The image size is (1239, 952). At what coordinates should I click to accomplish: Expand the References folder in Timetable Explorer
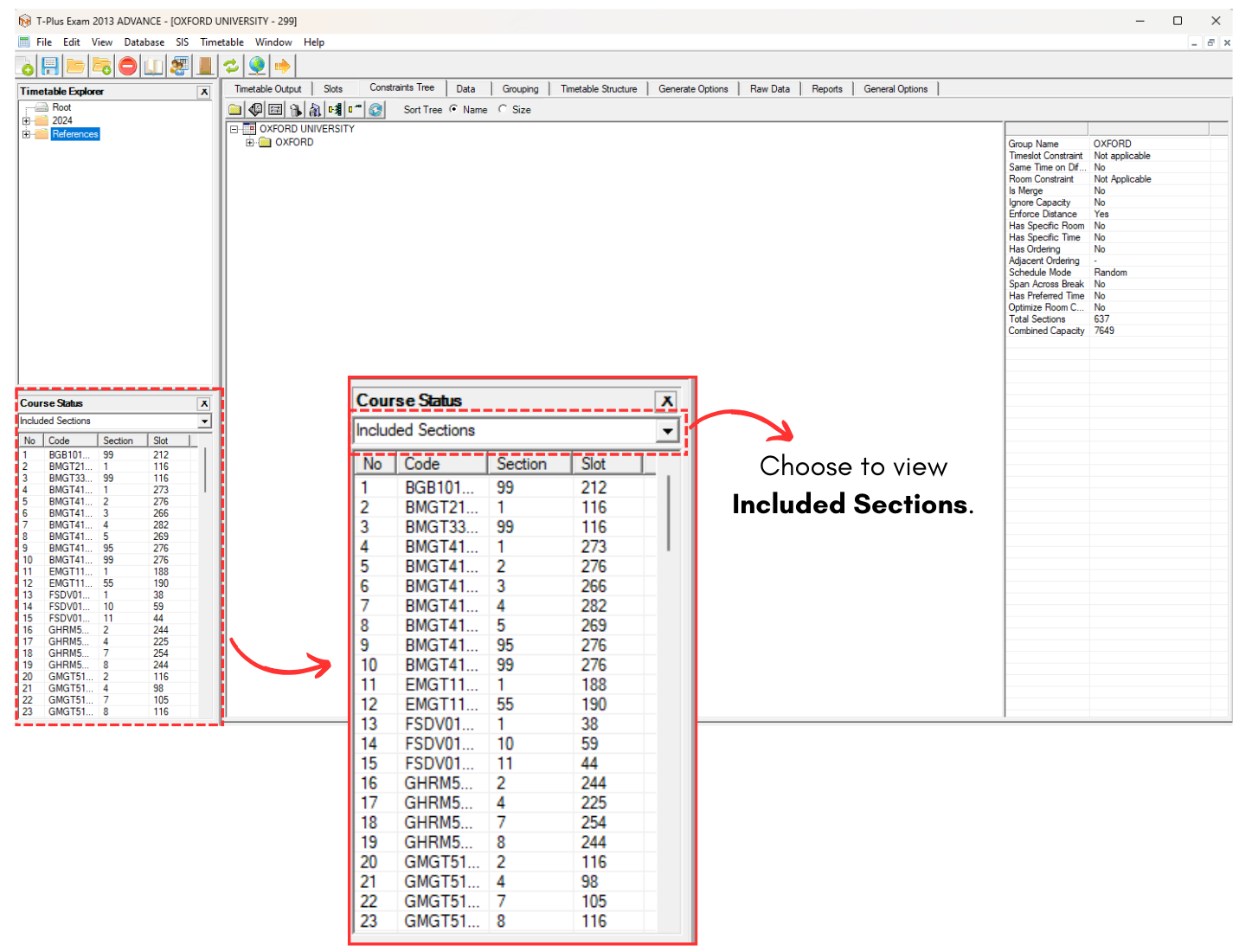pyautogui.click(x=26, y=134)
